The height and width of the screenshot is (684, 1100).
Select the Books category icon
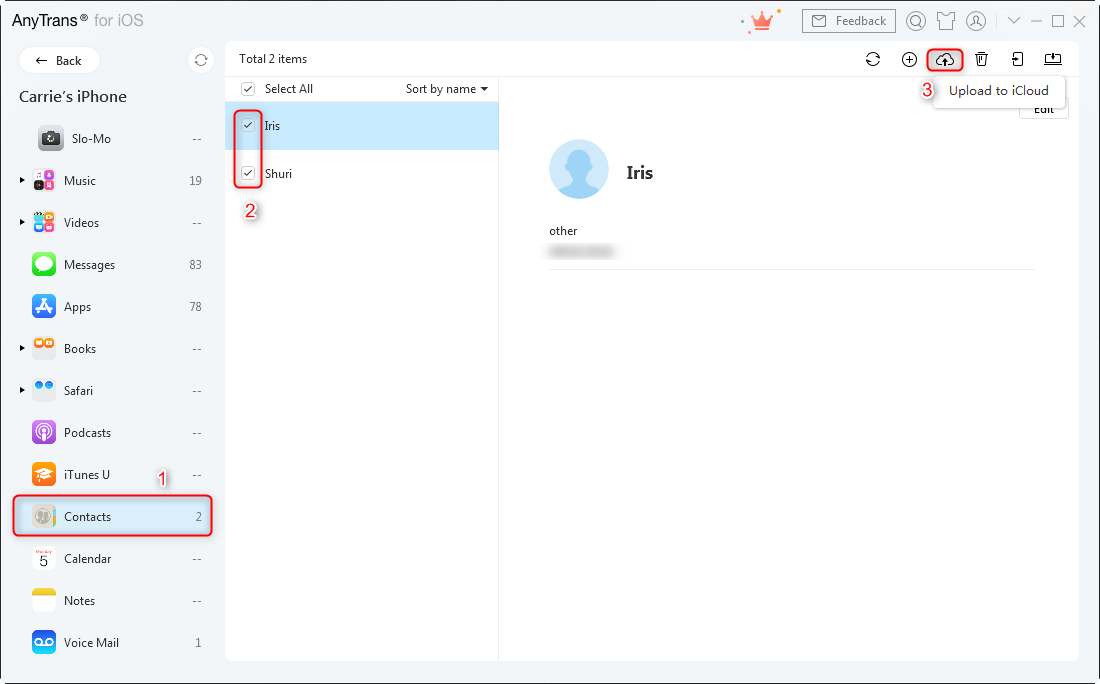click(x=43, y=349)
